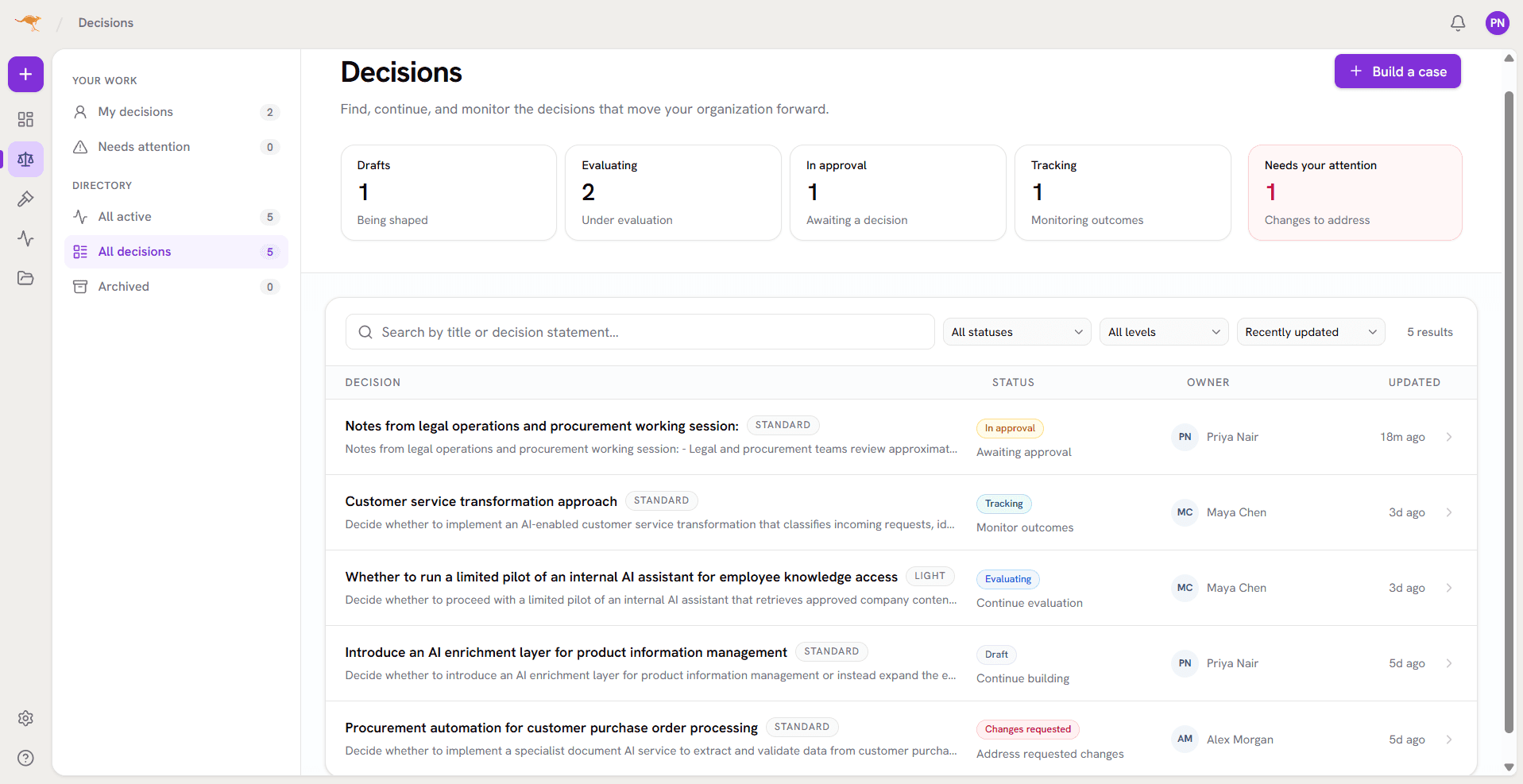Select the scales decisions icon in sidebar
1523x784 pixels.
pyautogui.click(x=25, y=159)
